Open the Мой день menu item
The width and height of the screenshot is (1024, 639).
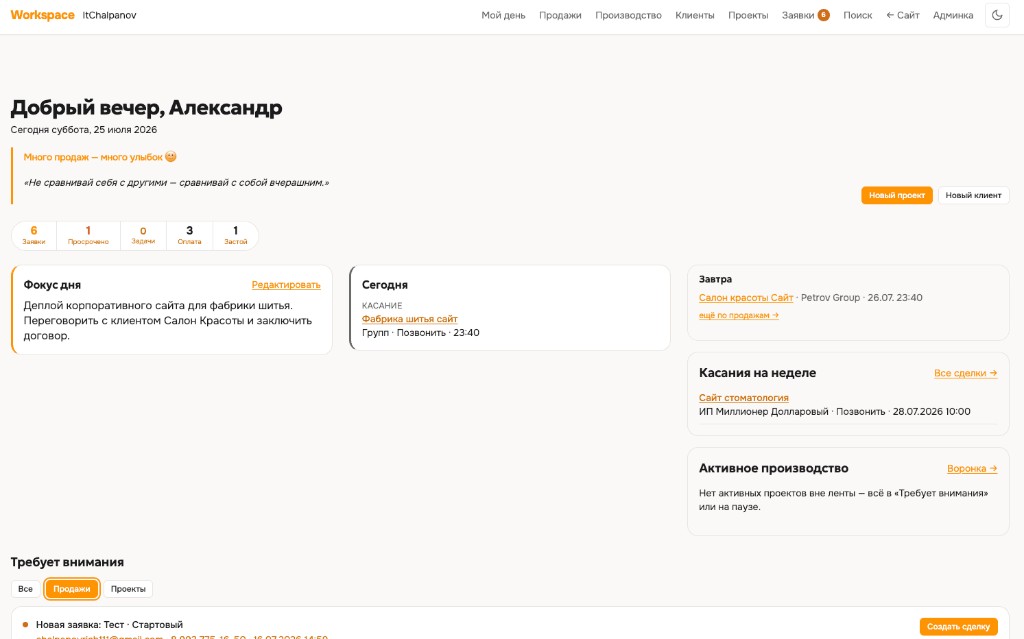[x=503, y=15]
